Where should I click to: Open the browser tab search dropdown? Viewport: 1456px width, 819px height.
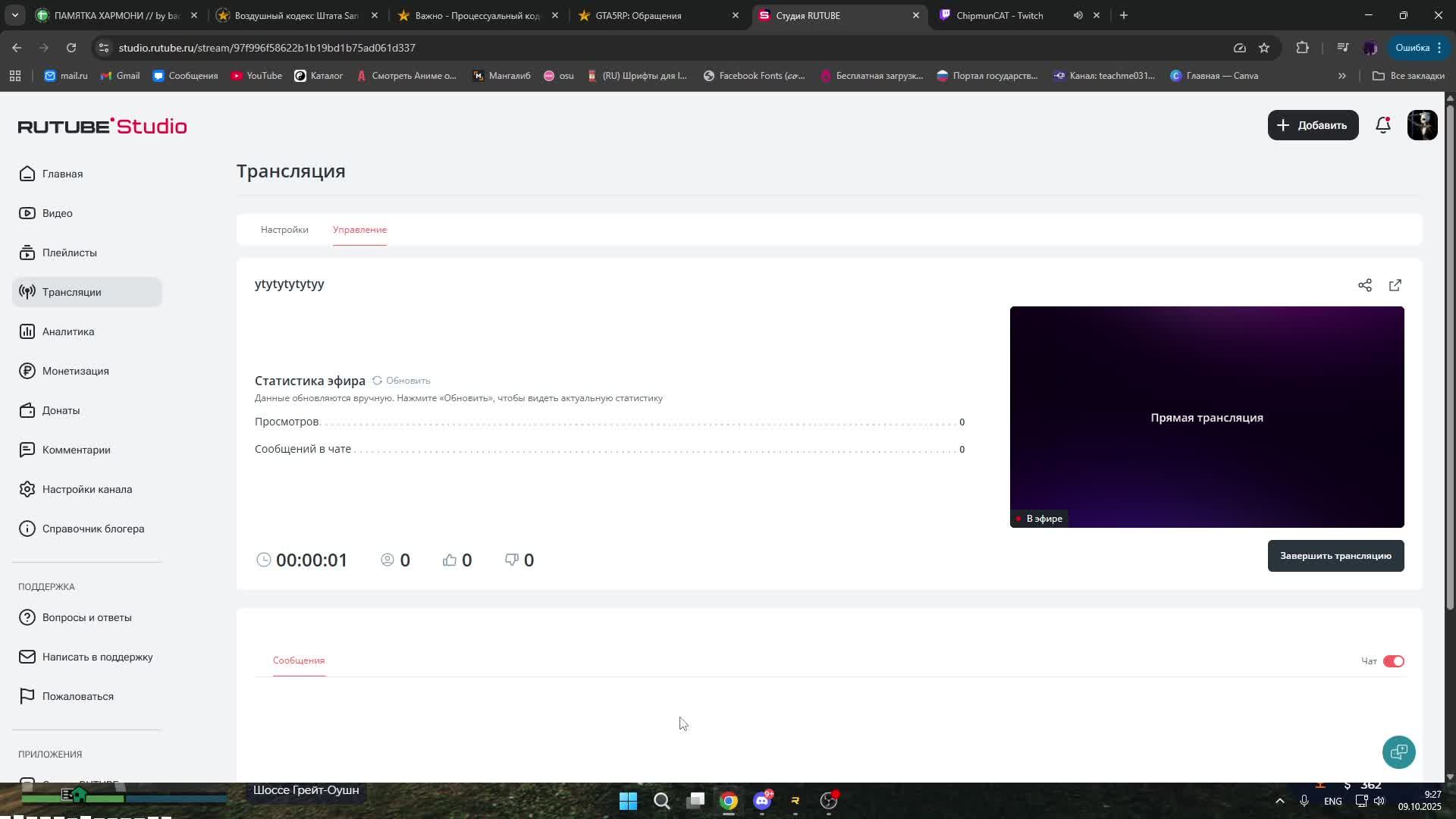14,15
